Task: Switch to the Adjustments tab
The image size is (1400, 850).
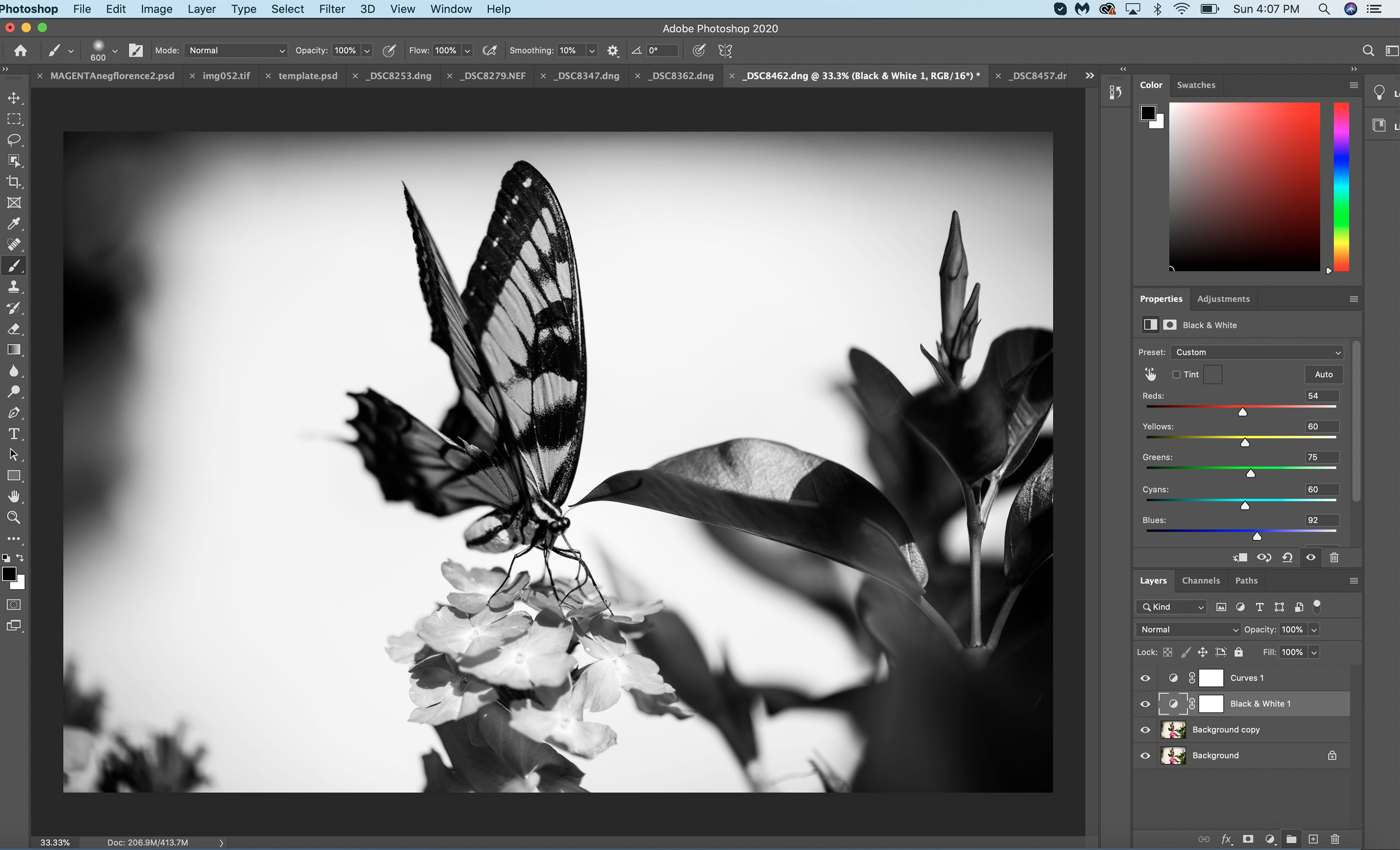Action: pyautogui.click(x=1223, y=299)
